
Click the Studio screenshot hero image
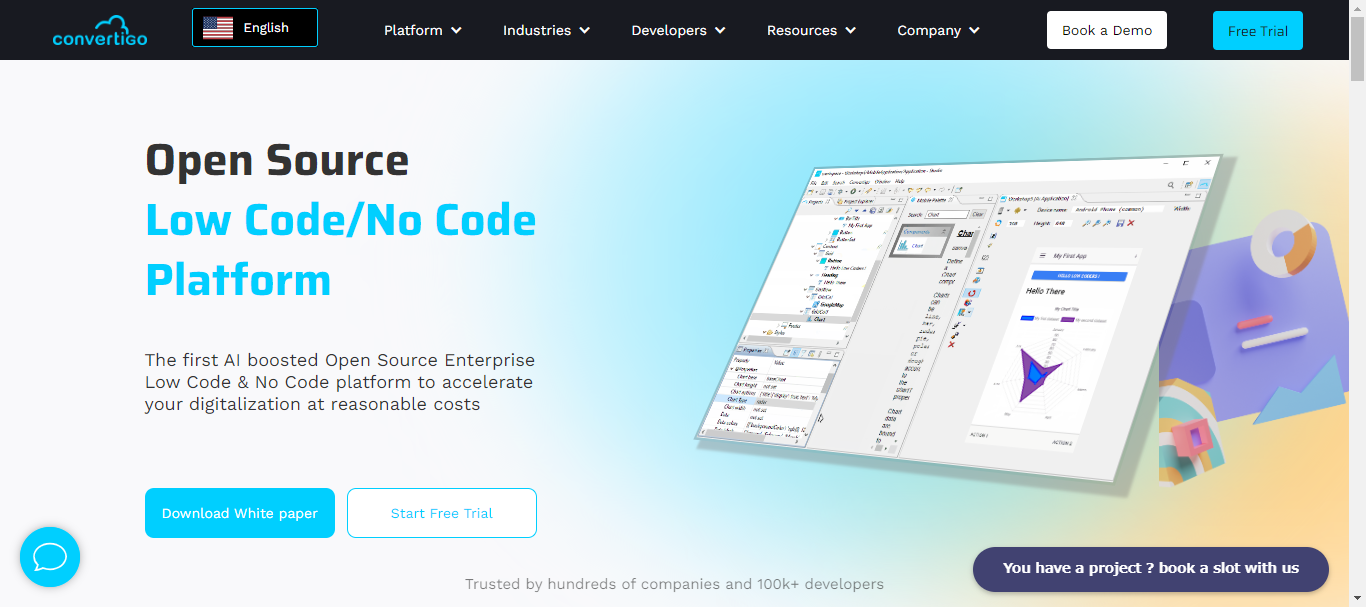pos(958,320)
